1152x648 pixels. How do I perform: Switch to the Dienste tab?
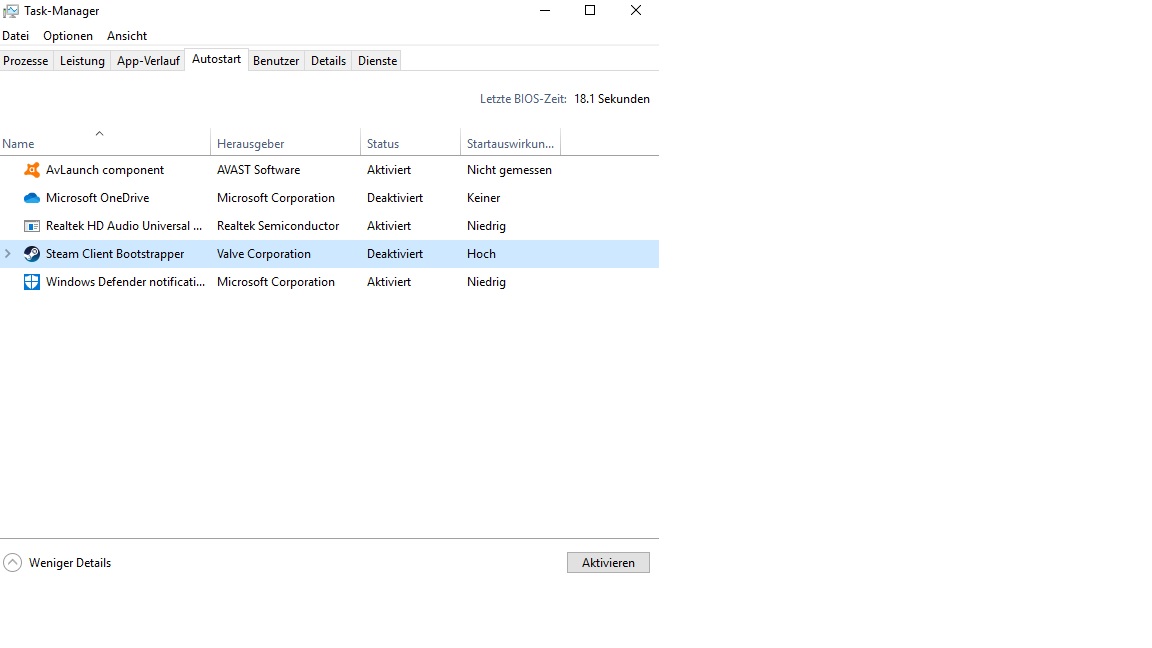tap(378, 61)
